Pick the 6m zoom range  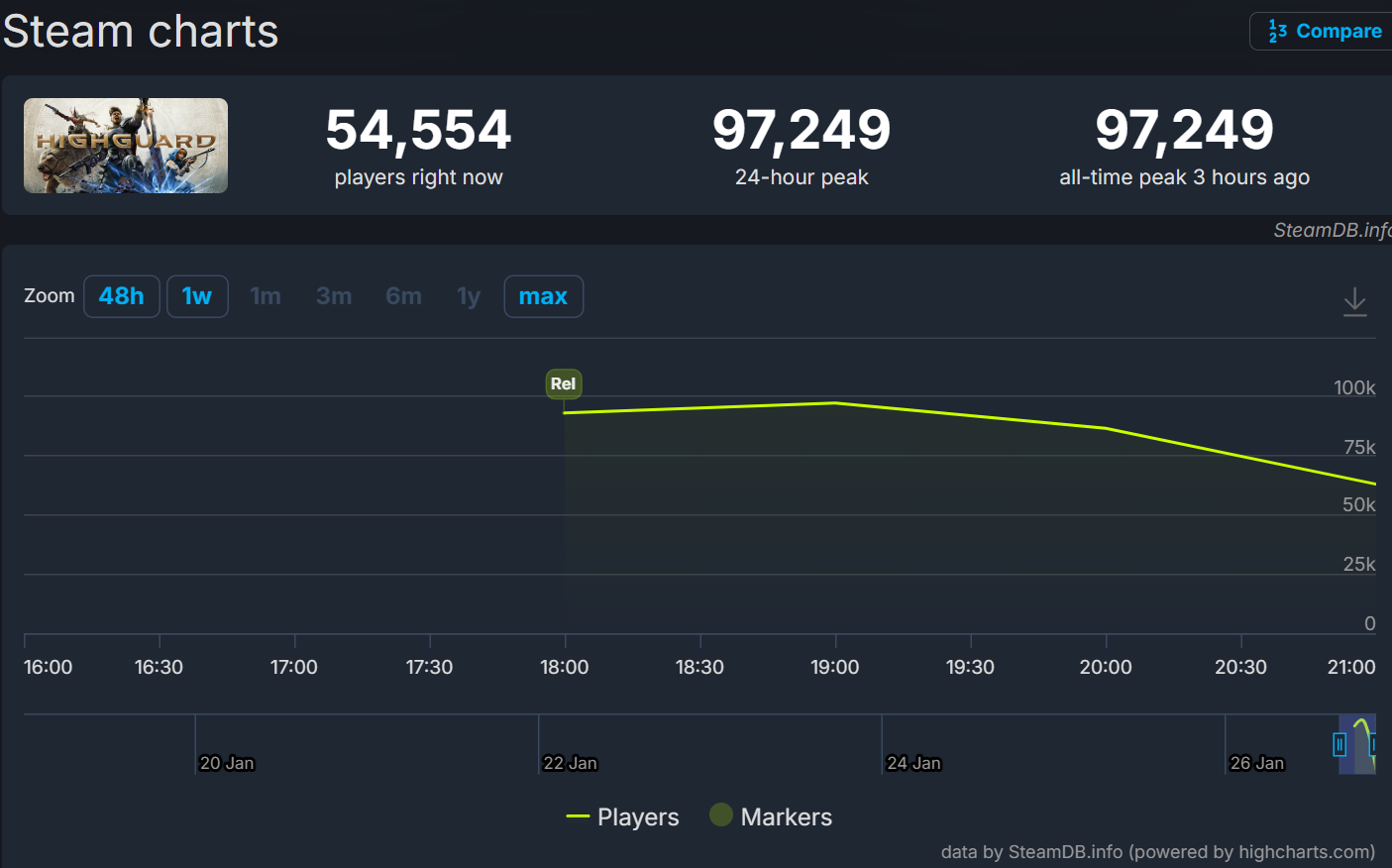point(403,296)
